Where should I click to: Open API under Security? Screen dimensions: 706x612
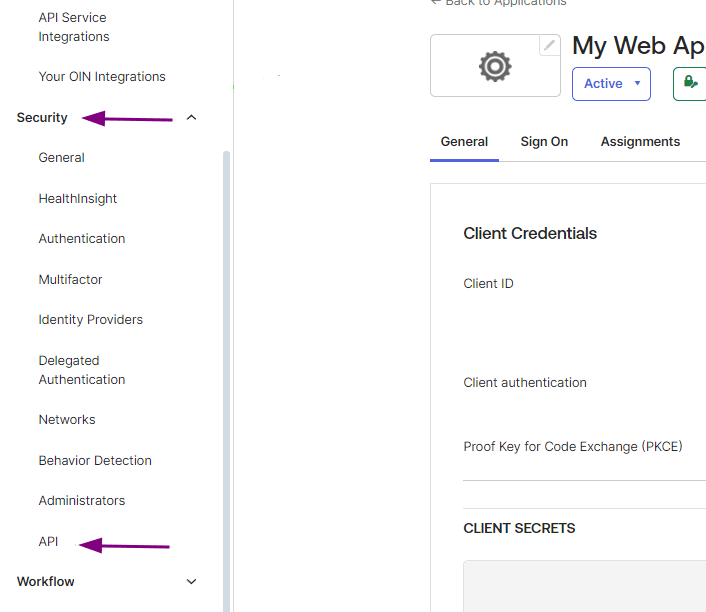48,542
